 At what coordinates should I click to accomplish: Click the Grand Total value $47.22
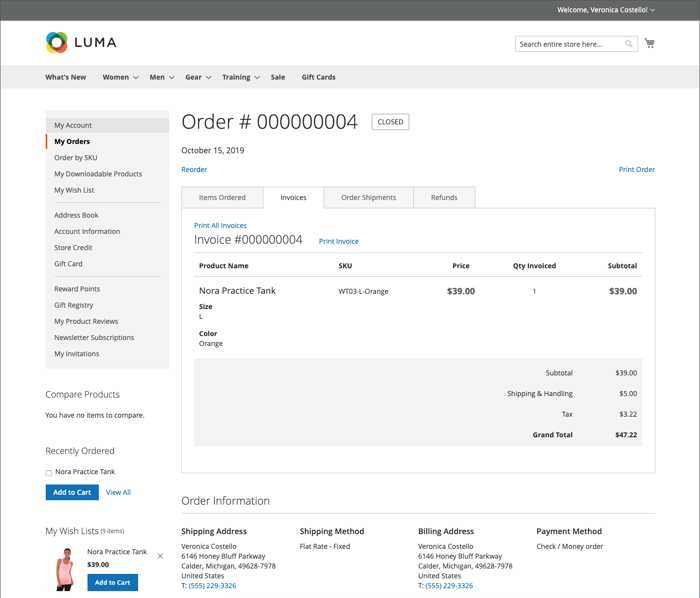click(x=626, y=435)
